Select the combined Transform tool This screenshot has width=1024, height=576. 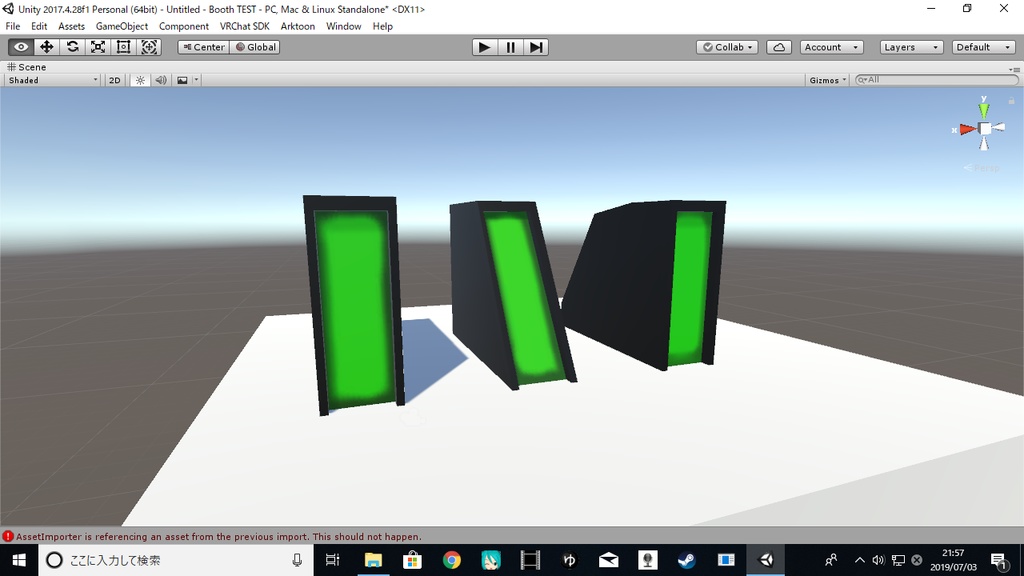point(149,47)
